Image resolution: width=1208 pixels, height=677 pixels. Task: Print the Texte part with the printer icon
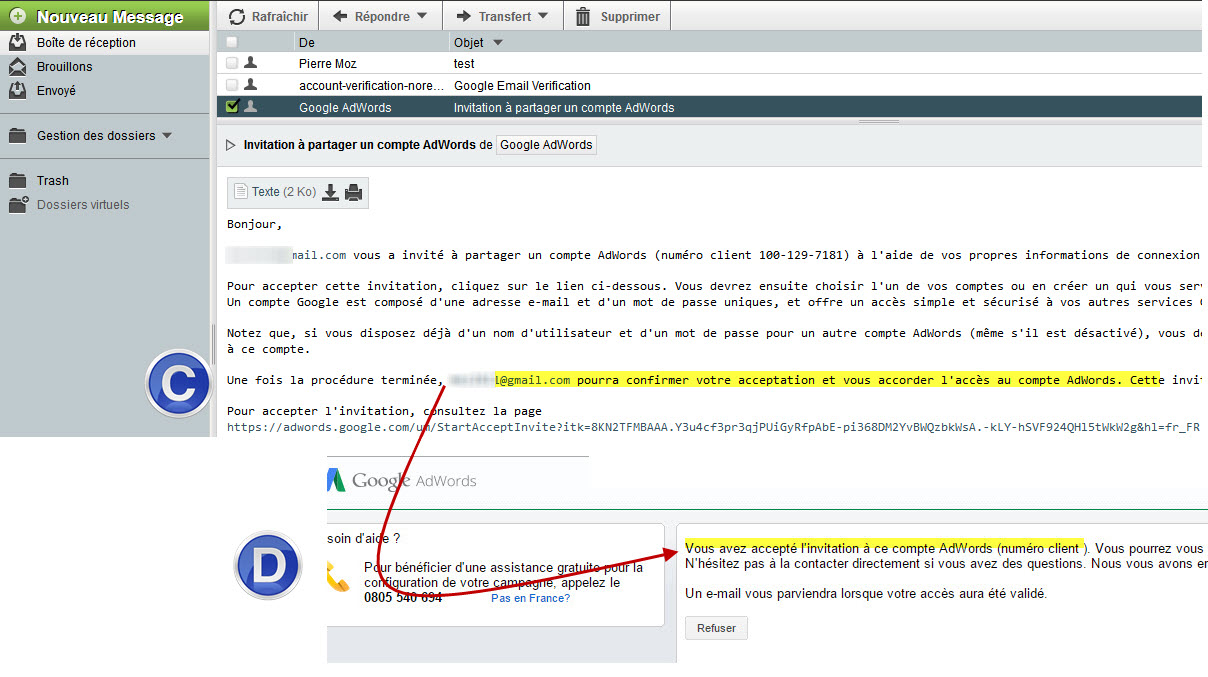click(353, 192)
